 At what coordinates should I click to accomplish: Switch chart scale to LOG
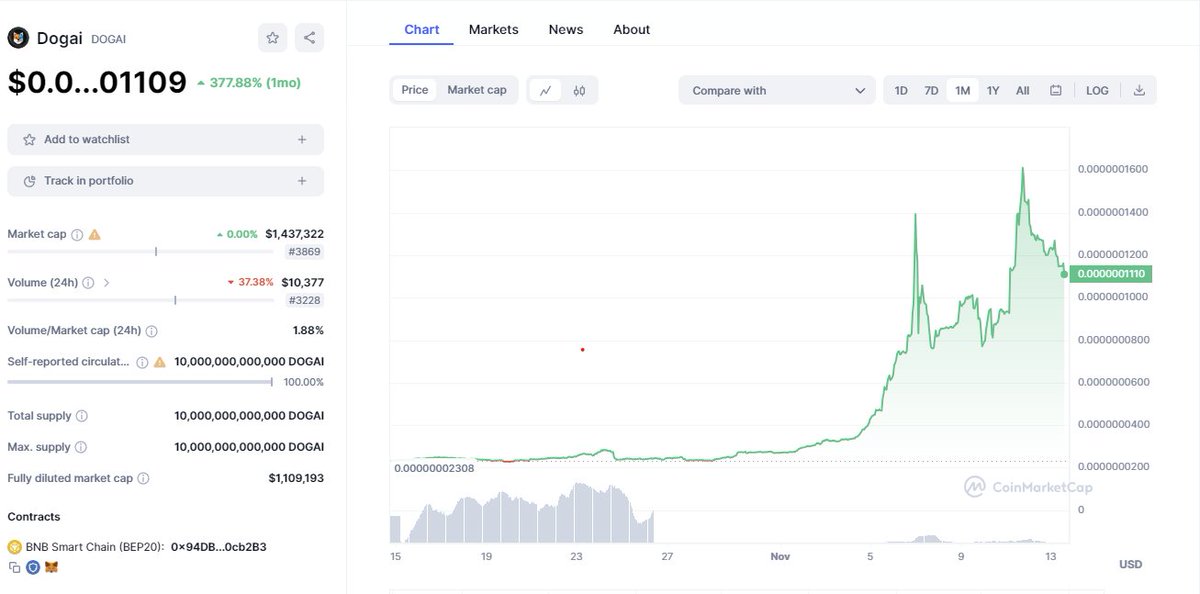coord(1097,90)
